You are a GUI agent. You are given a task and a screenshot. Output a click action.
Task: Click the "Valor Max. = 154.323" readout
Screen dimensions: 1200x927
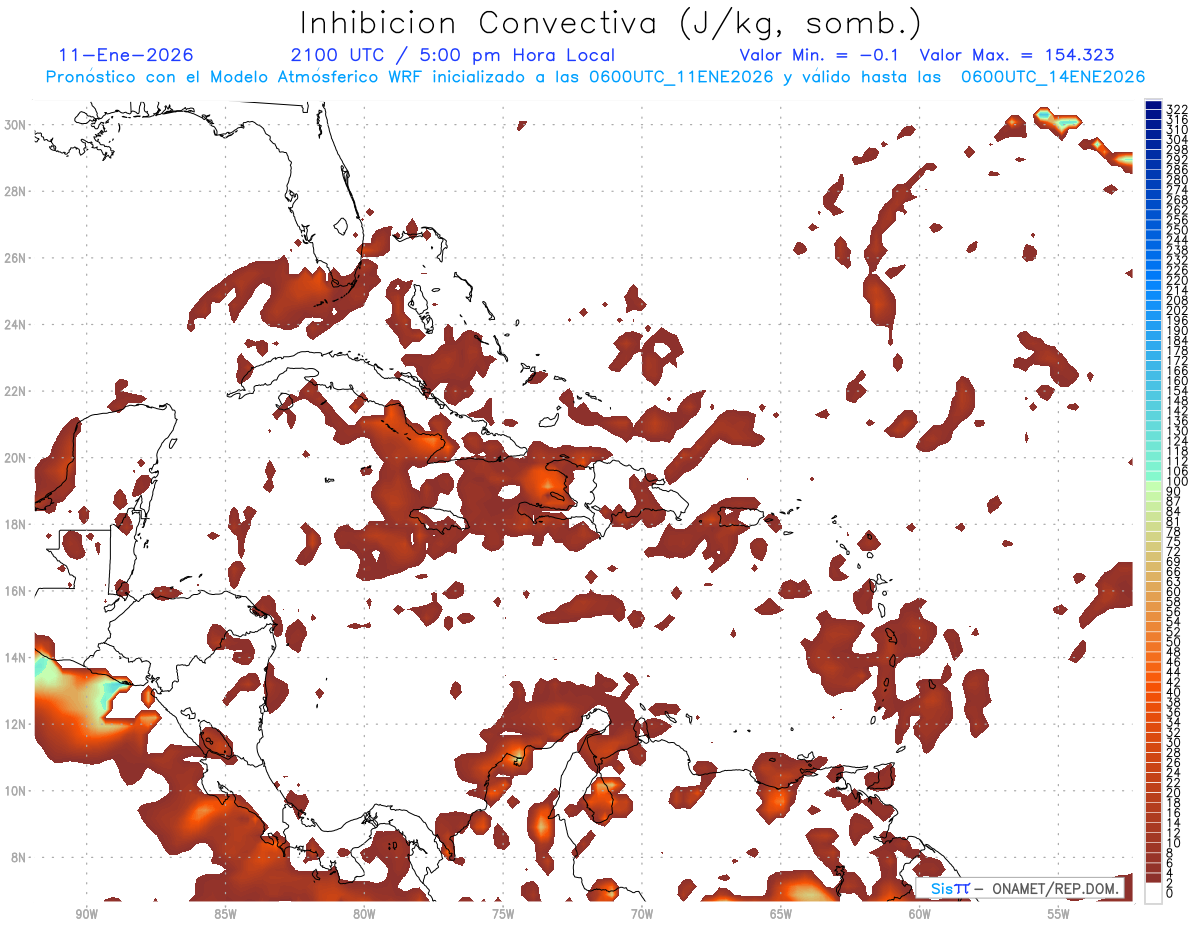tap(1016, 56)
